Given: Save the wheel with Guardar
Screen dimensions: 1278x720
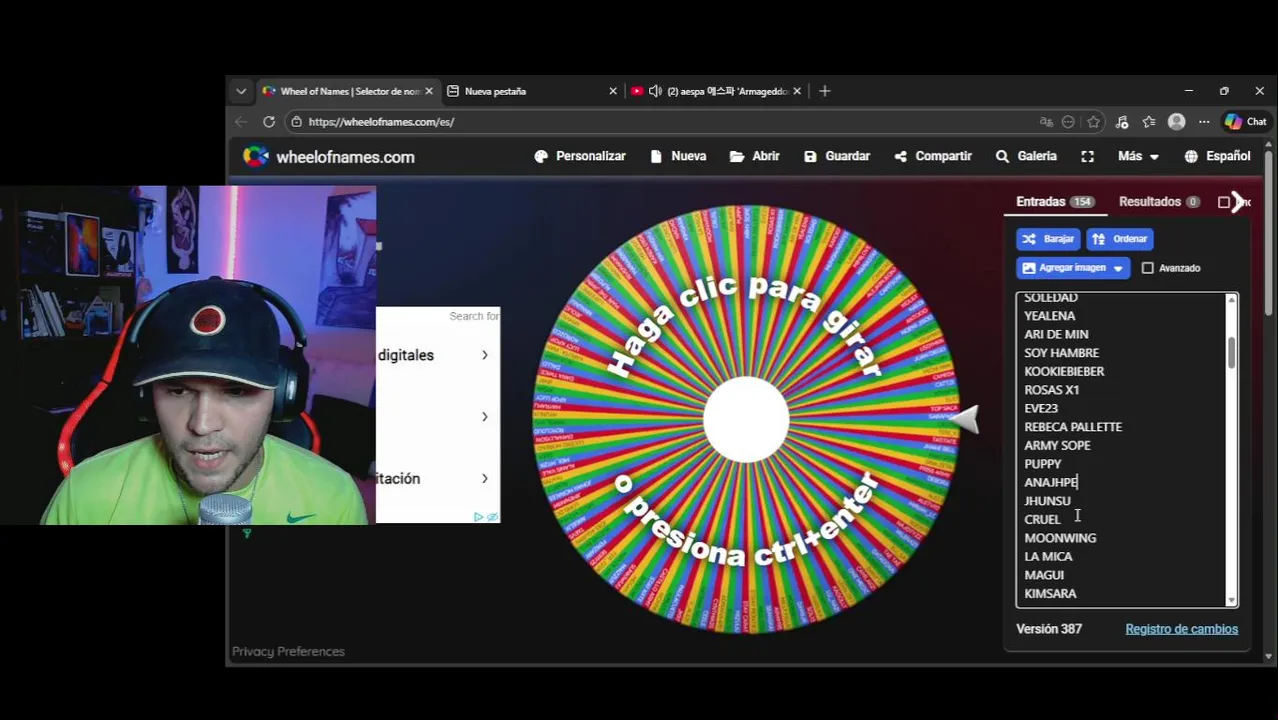Looking at the screenshot, I should pyautogui.click(x=837, y=156).
